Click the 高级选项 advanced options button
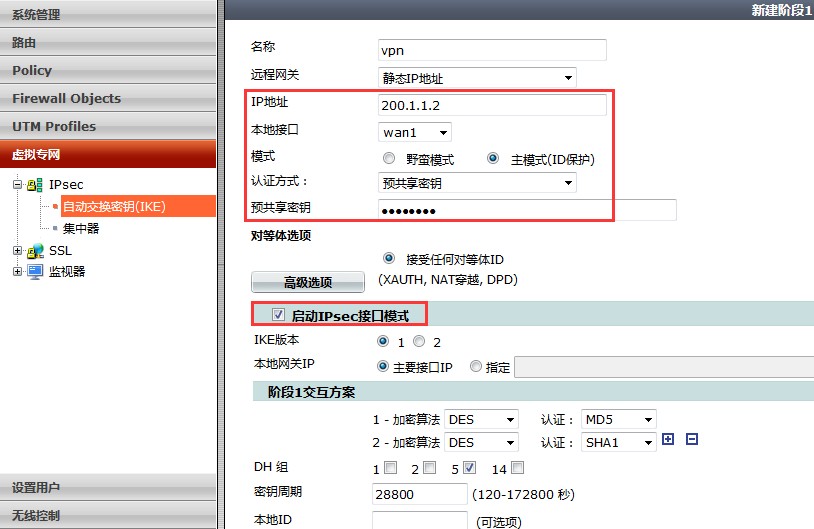Viewport: 814px width, 529px height. point(307,283)
